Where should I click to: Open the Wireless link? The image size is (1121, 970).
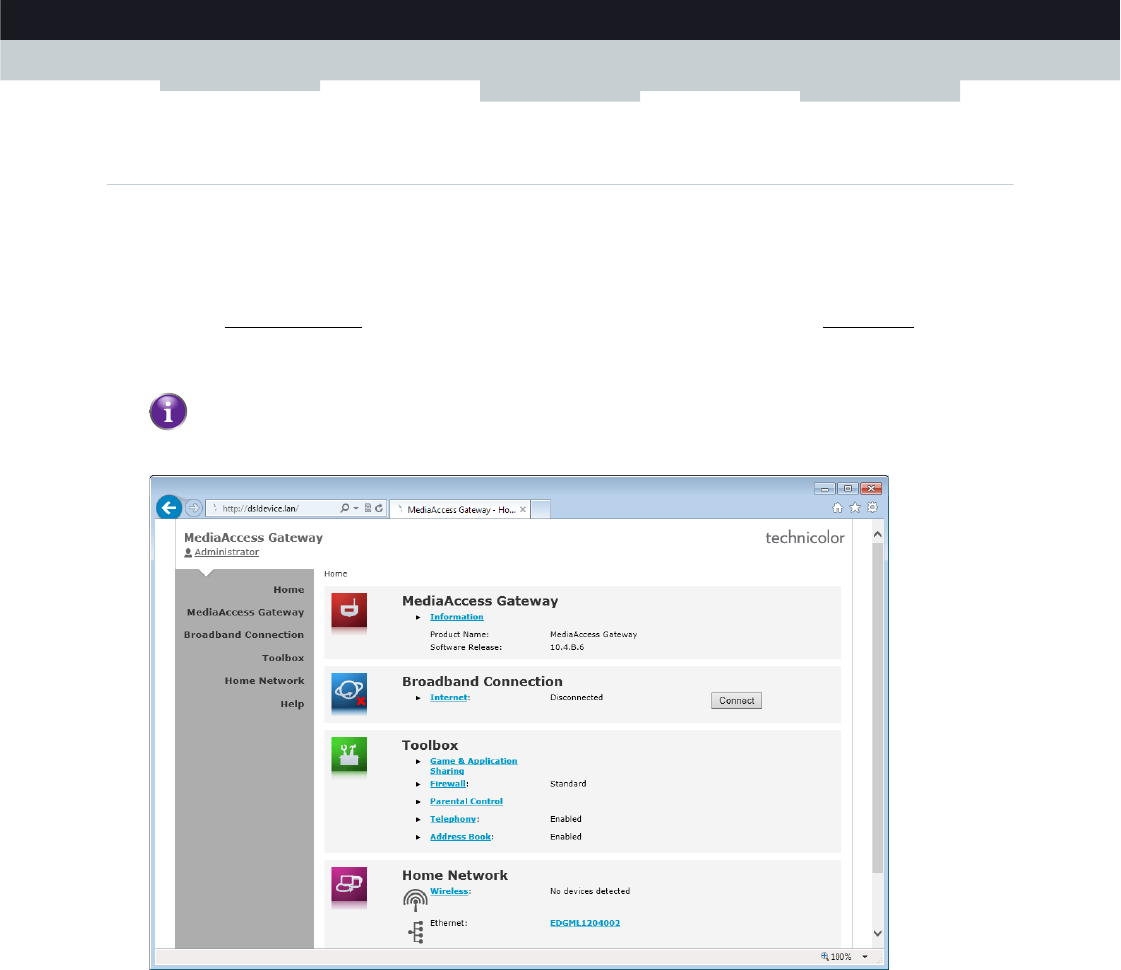coord(449,891)
